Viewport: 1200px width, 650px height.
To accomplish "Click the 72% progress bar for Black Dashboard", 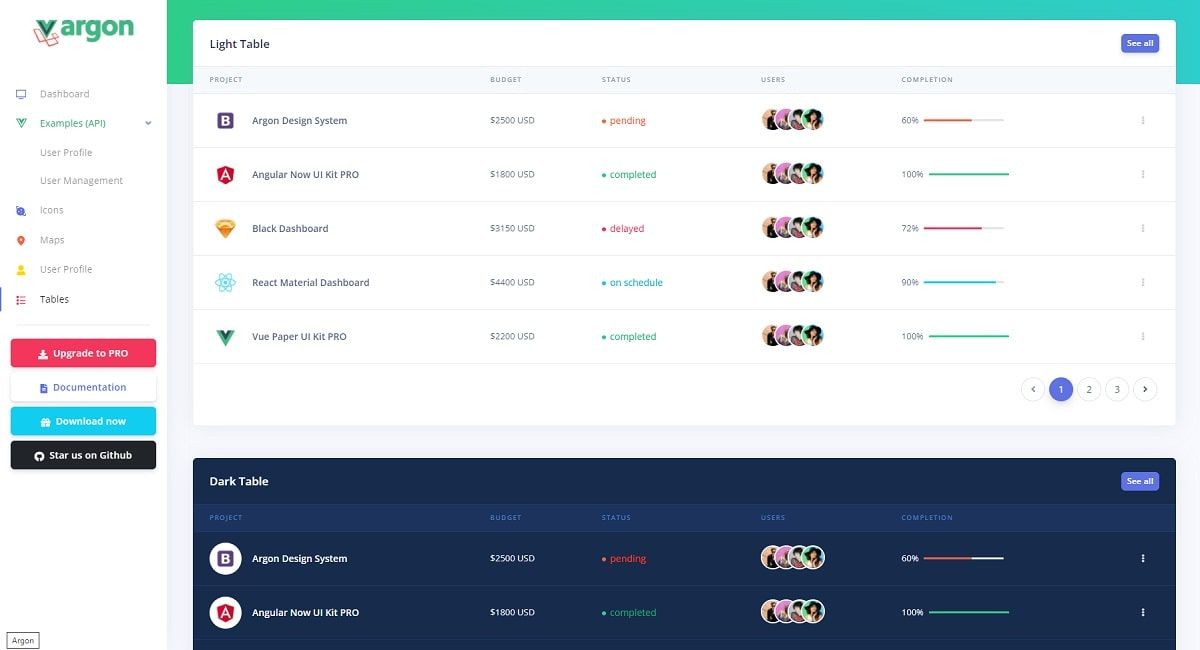I will pyautogui.click(x=964, y=229).
